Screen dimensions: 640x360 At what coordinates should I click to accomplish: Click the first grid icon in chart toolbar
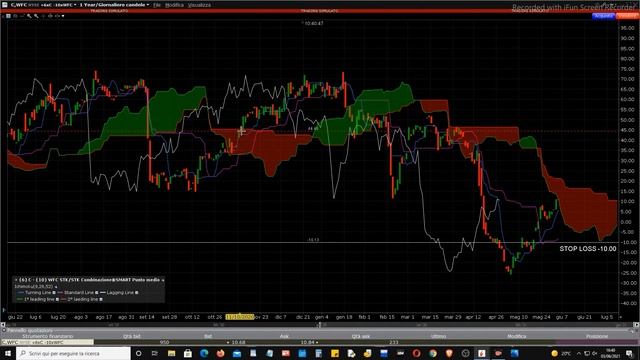(x=8, y=16)
